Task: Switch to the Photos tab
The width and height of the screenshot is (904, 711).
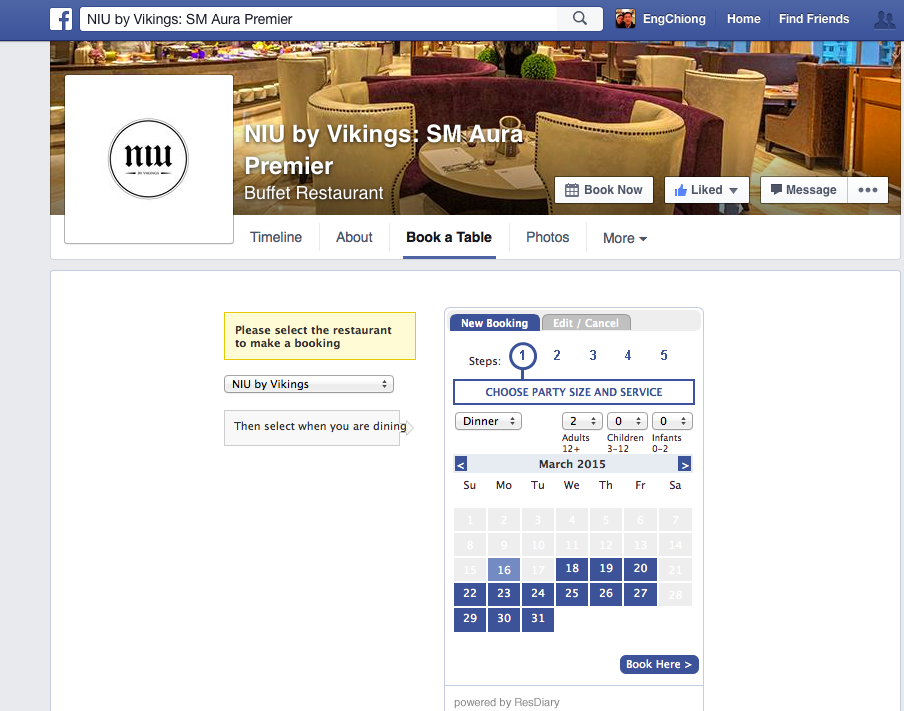Action: click(x=548, y=237)
